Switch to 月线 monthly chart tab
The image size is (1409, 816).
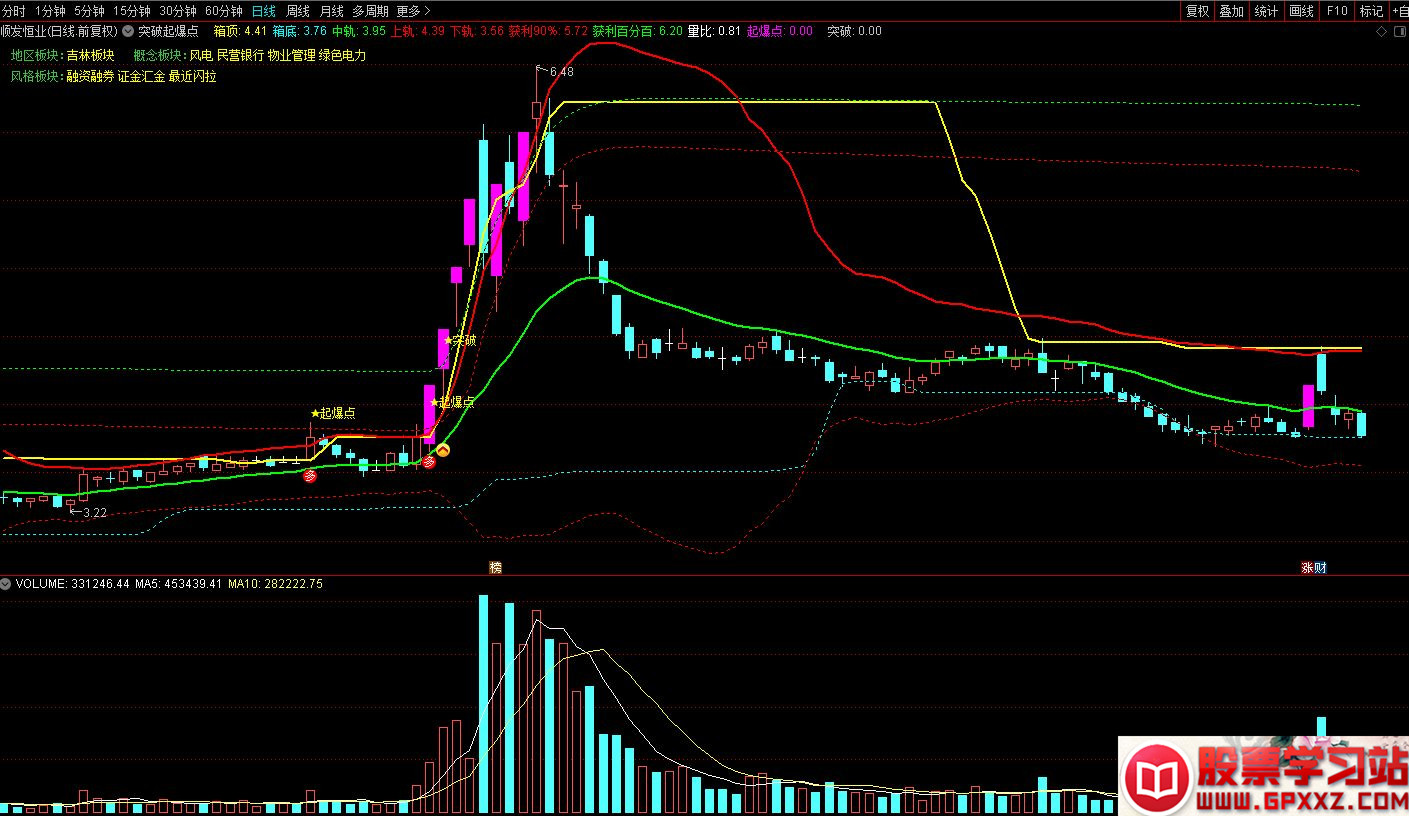pyautogui.click(x=332, y=11)
